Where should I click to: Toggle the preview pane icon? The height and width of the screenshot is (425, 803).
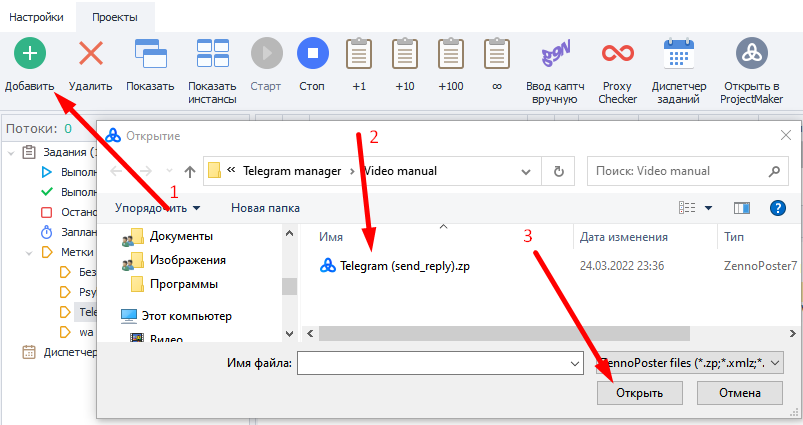pyautogui.click(x=742, y=208)
